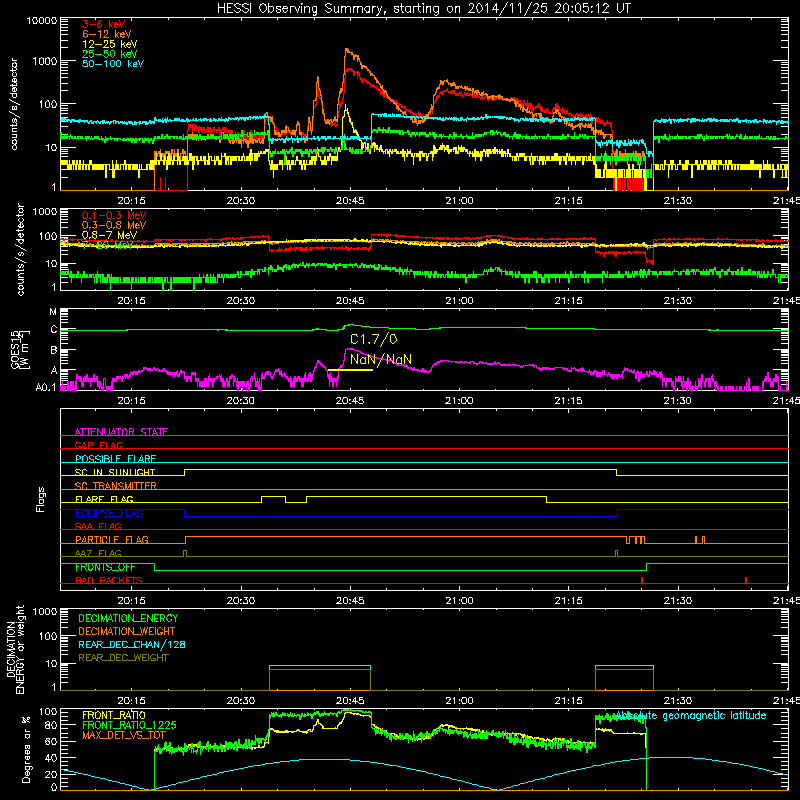Click the 0.8-7 MeV legend label
Image resolution: width=800 pixels, height=800 pixels.
[x=109, y=235]
